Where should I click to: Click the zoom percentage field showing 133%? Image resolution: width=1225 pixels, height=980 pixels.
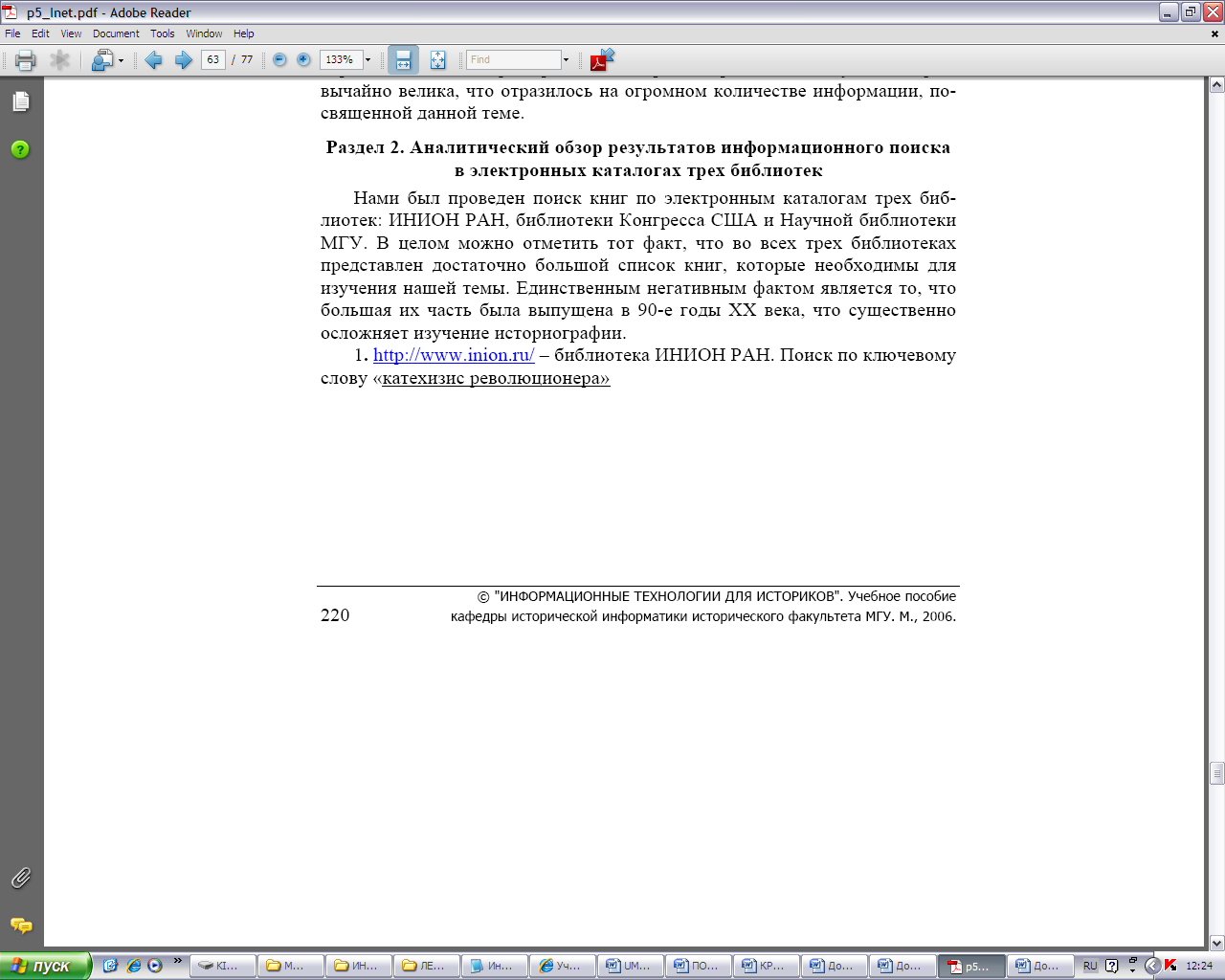340,59
